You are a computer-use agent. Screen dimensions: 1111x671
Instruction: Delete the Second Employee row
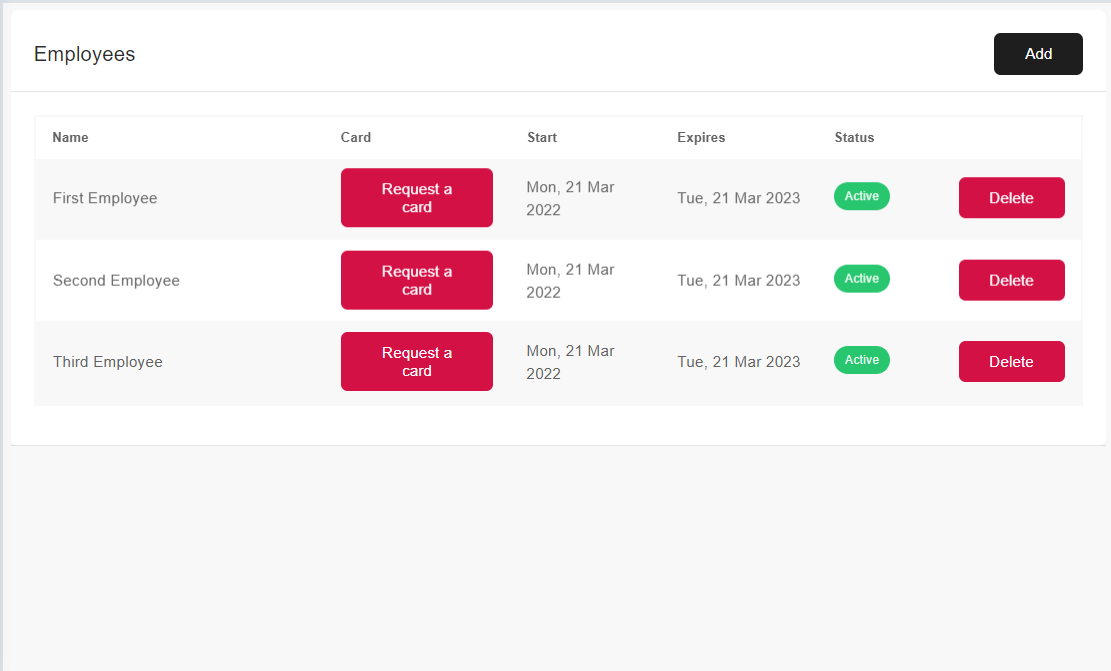click(x=1011, y=280)
